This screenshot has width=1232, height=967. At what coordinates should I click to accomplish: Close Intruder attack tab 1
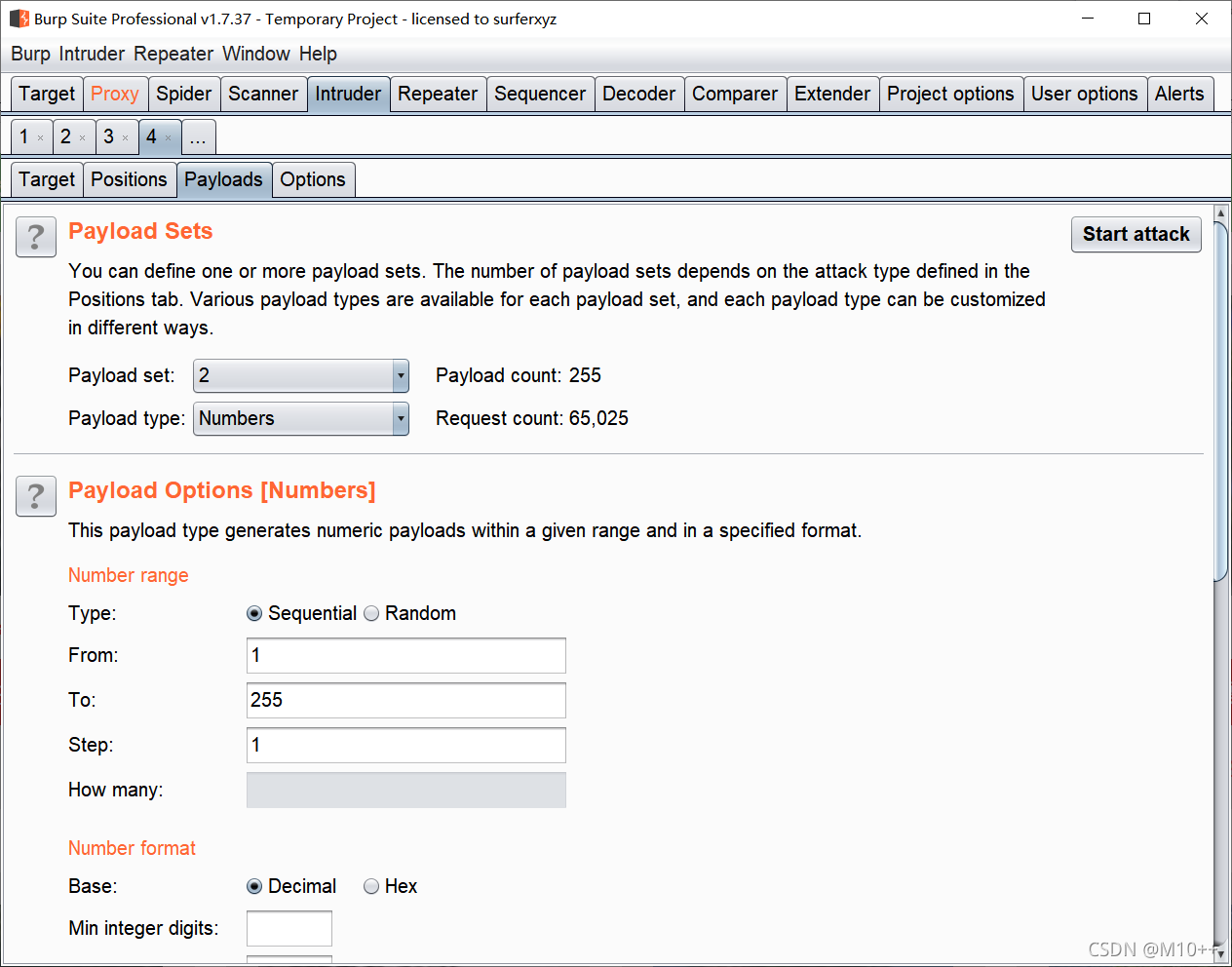point(40,138)
